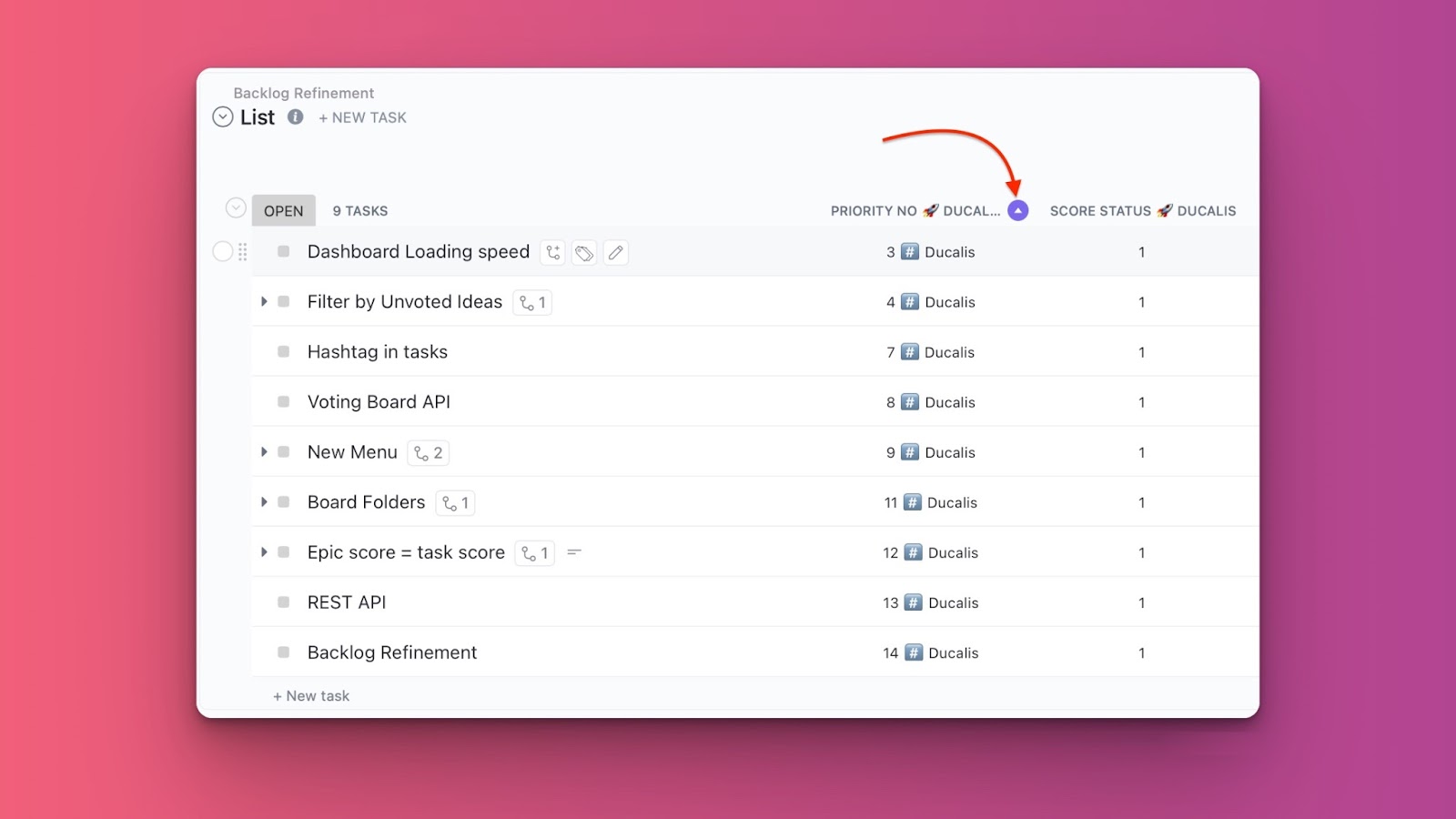
Task: Click the Priority No Ducalis column header
Action: pyautogui.click(x=914, y=211)
